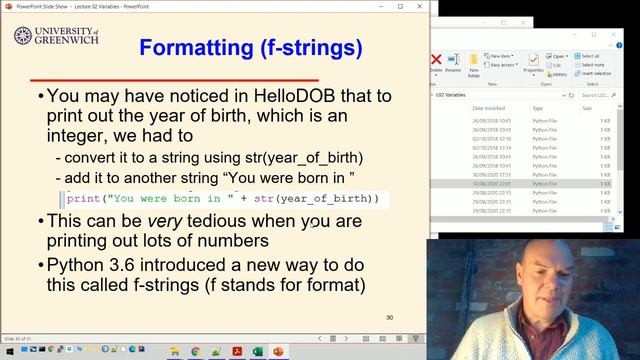Open File Explorer from the taskbar
The height and width of the screenshot is (360, 640).
(x=175, y=351)
